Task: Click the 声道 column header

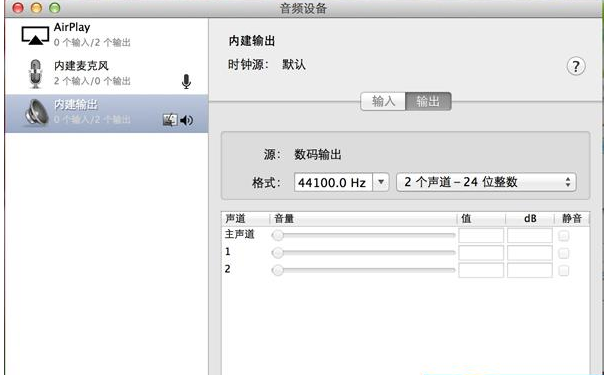Action: [245, 219]
